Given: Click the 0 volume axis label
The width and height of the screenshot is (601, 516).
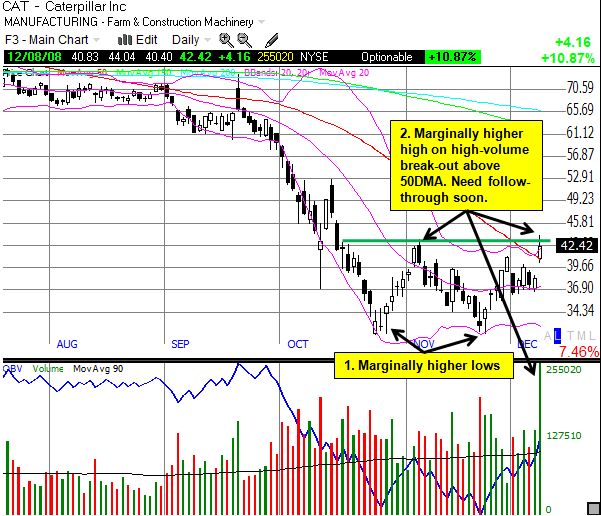Looking at the screenshot, I should (x=548, y=509).
